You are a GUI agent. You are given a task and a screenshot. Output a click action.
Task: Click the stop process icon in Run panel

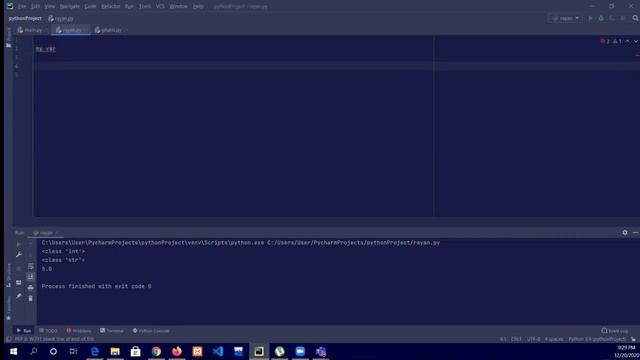coord(19,269)
